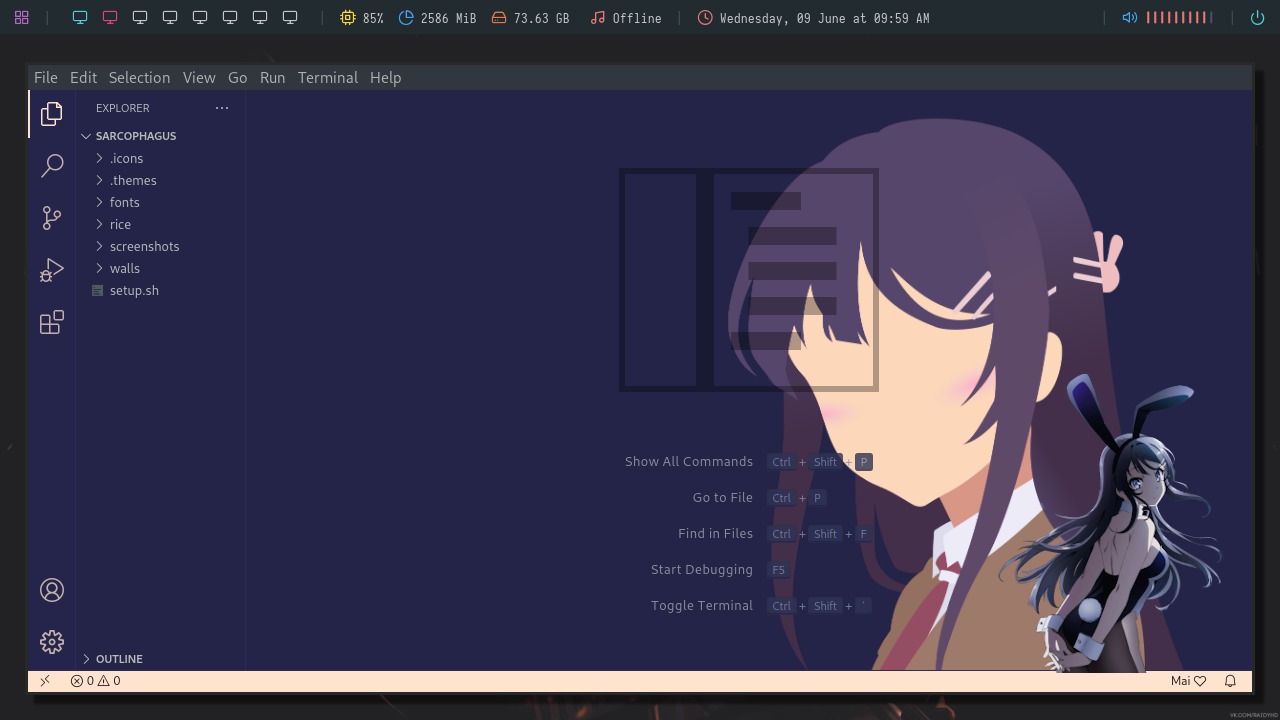Image resolution: width=1280 pixels, height=720 pixels.
Task: Click the Offline music indicator
Action: pos(625,18)
